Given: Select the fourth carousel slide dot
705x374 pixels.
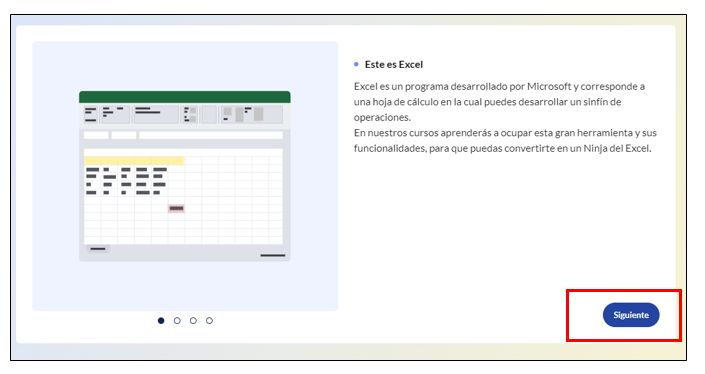Looking at the screenshot, I should pyautogui.click(x=210, y=321).
